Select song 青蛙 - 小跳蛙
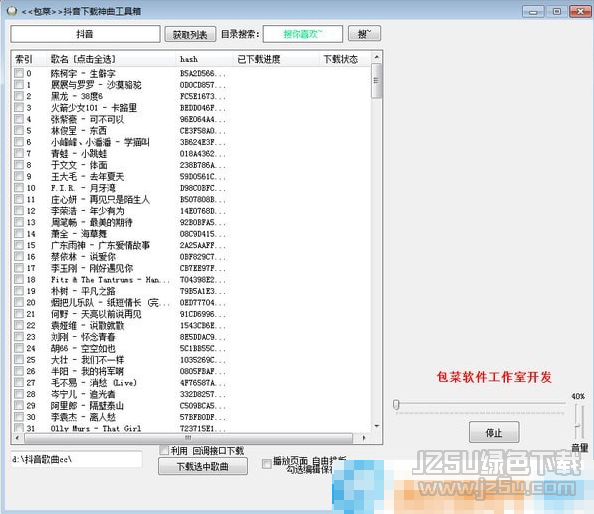This screenshot has height=514, width=594. 79,153
